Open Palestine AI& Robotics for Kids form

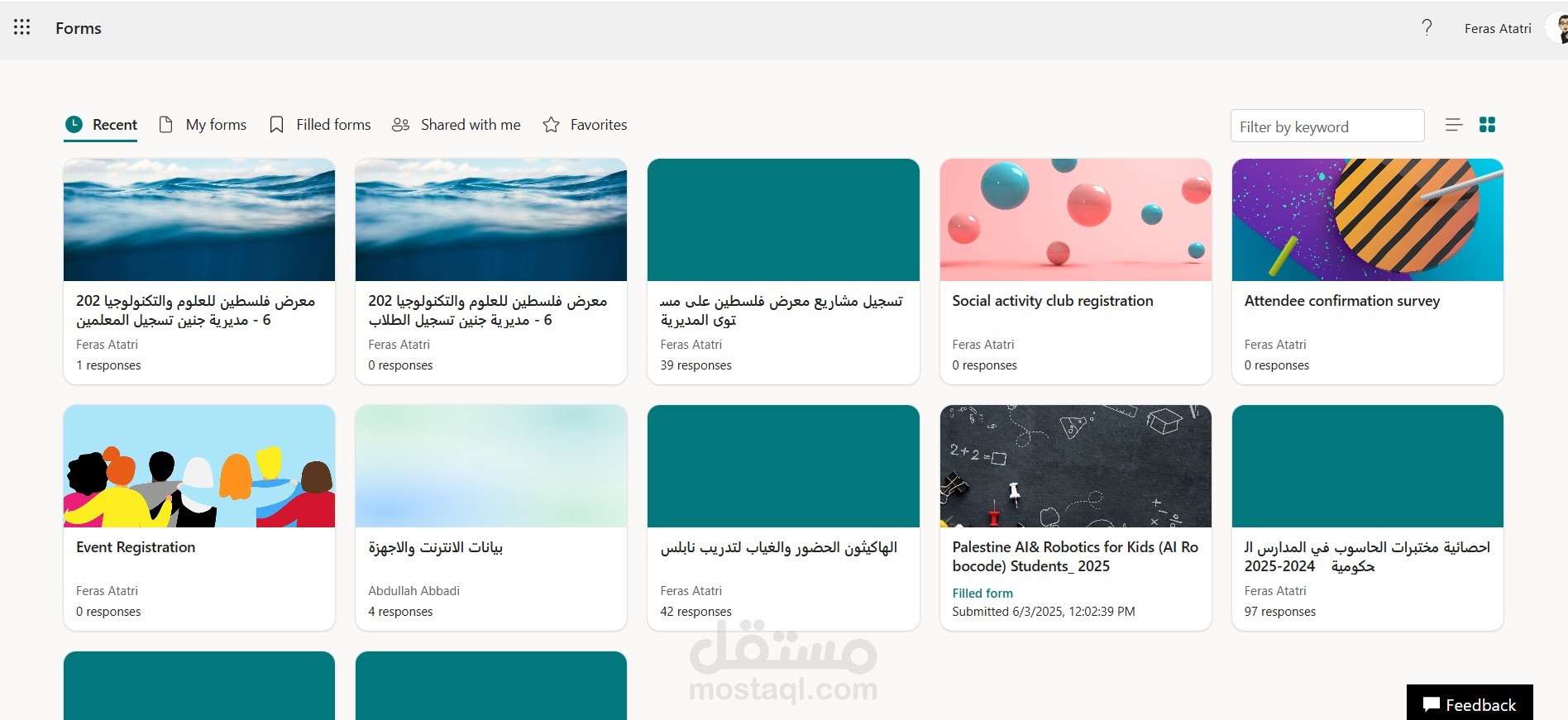pyautogui.click(x=1076, y=517)
